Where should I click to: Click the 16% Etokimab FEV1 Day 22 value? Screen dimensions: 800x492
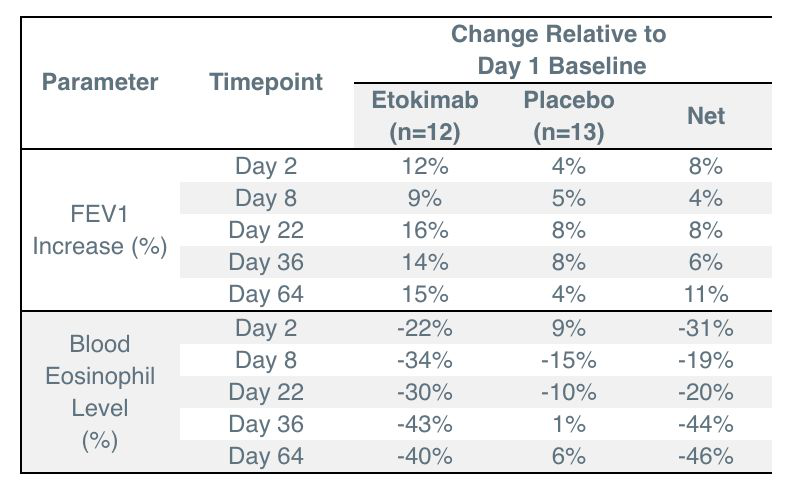click(x=425, y=230)
